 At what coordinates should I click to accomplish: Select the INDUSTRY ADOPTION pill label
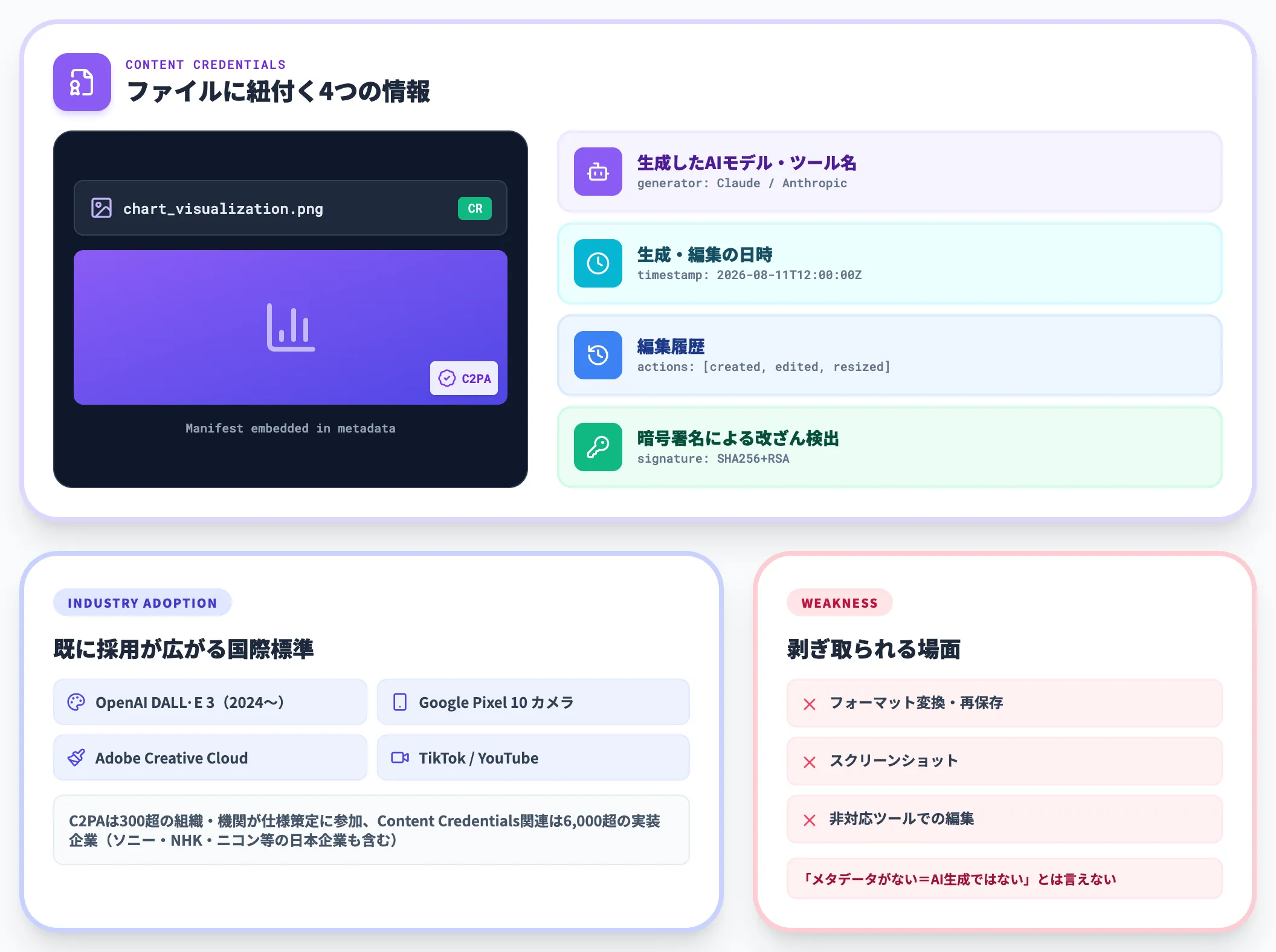pyautogui.click(x=143, y=603)
